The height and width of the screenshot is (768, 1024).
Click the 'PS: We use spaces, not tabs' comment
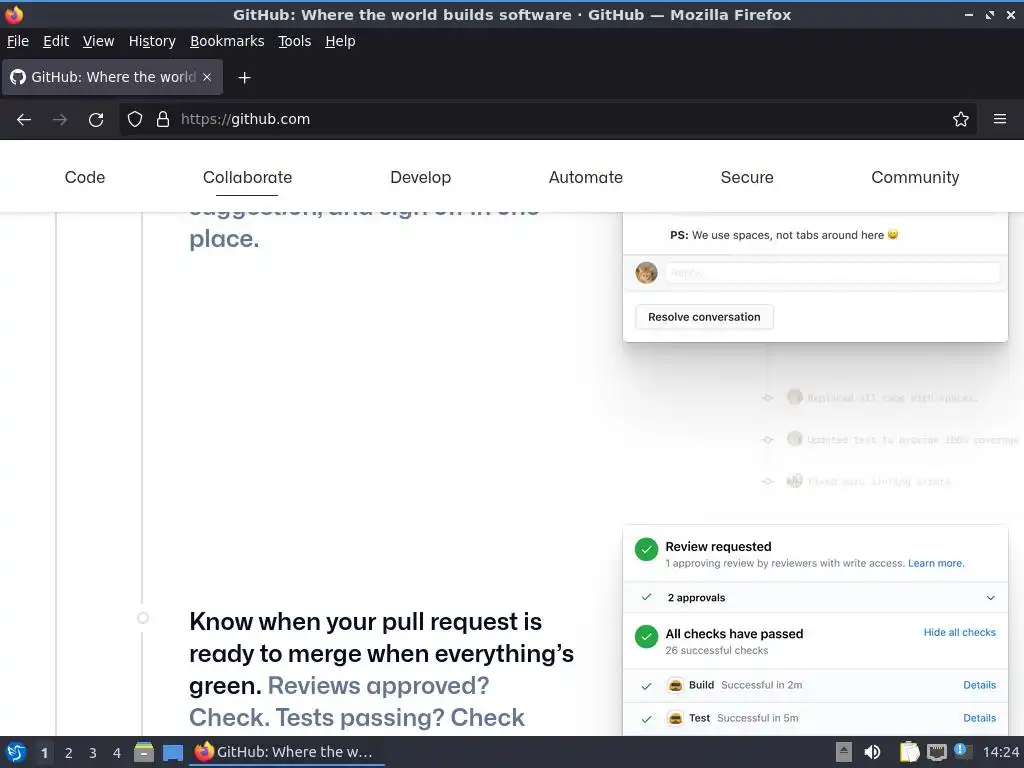coord(784,235)
